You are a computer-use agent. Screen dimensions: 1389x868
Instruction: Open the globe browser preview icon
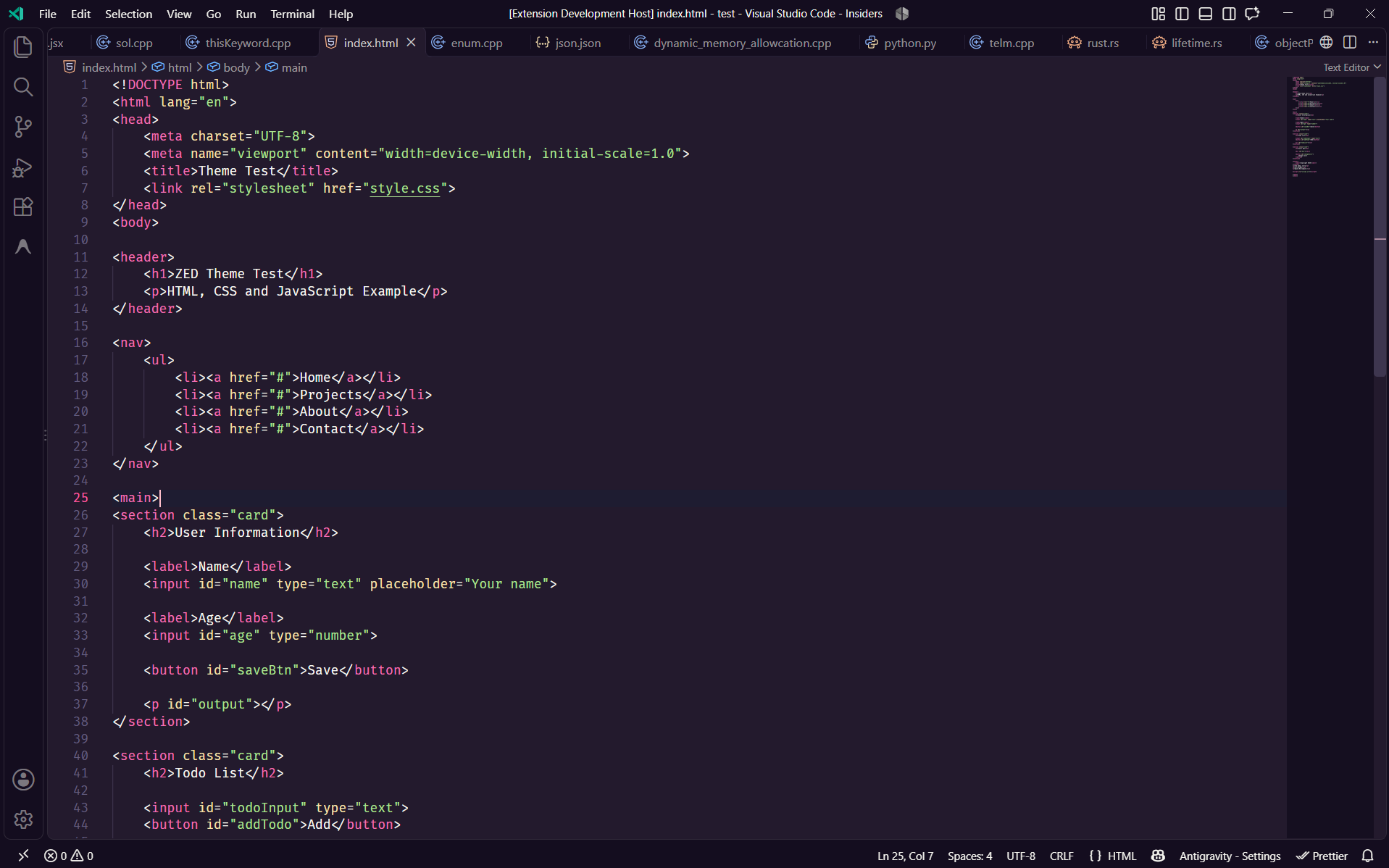[x=1326, y=43]
